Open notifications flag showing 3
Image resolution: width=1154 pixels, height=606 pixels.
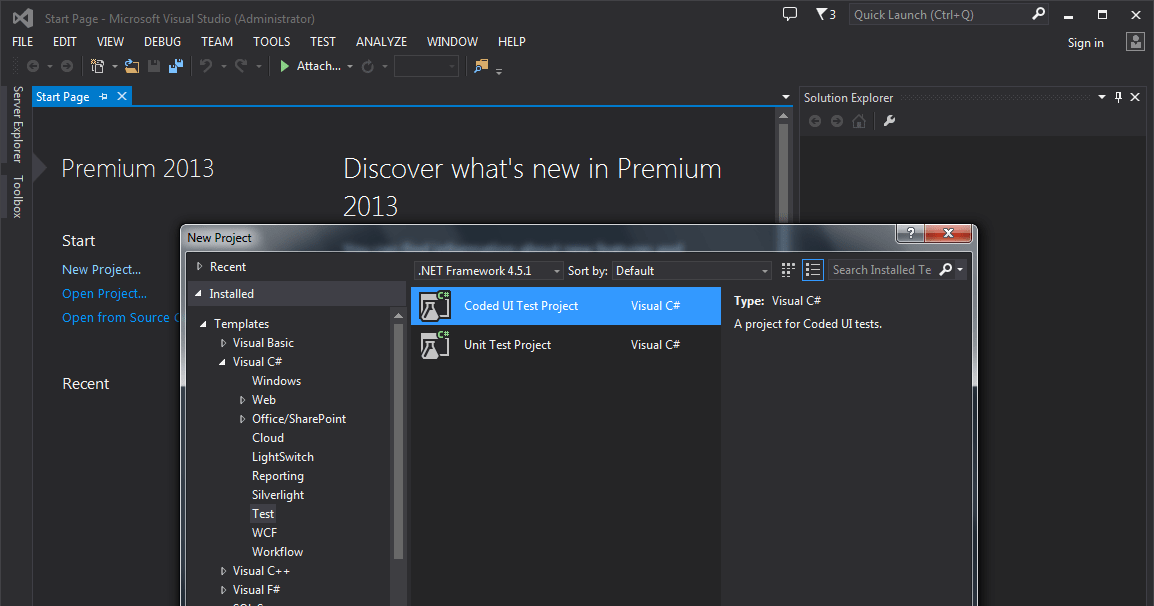pyautogui.click(x=825, y=14)
